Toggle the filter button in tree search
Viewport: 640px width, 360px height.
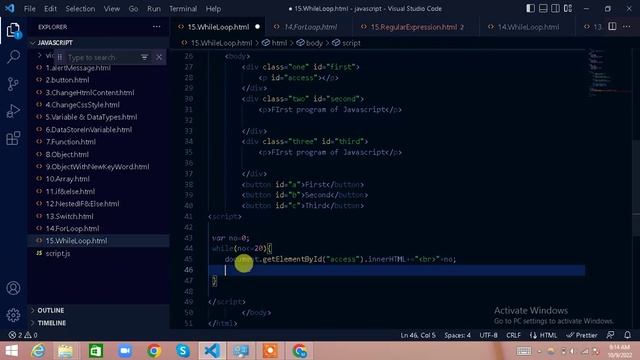point(144,58)
